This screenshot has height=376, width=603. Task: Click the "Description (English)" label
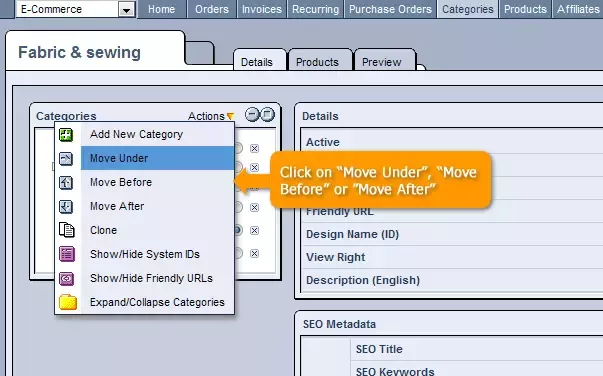363,280
